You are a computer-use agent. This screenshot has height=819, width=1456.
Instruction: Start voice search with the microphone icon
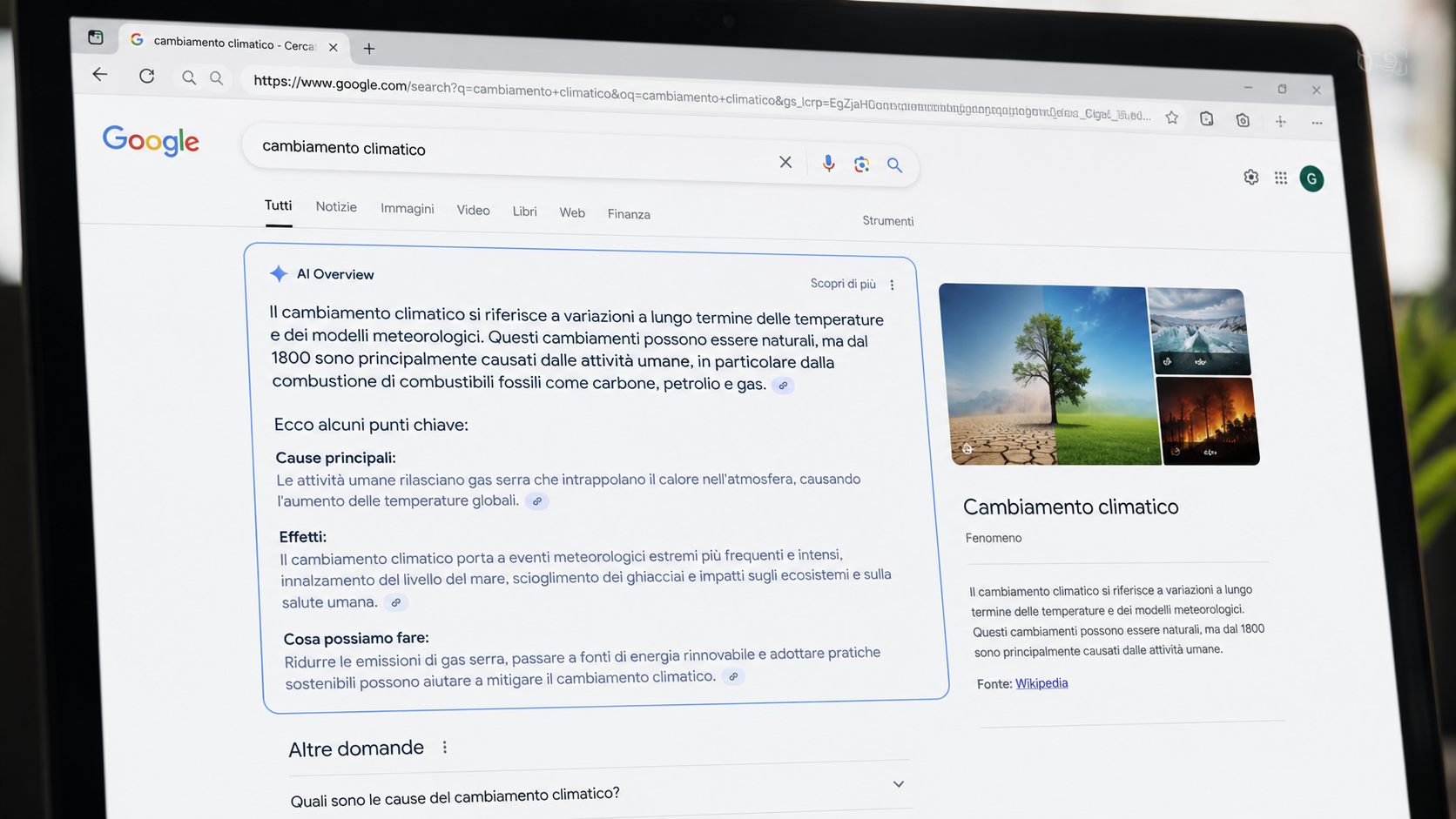(x=828, y=163)
